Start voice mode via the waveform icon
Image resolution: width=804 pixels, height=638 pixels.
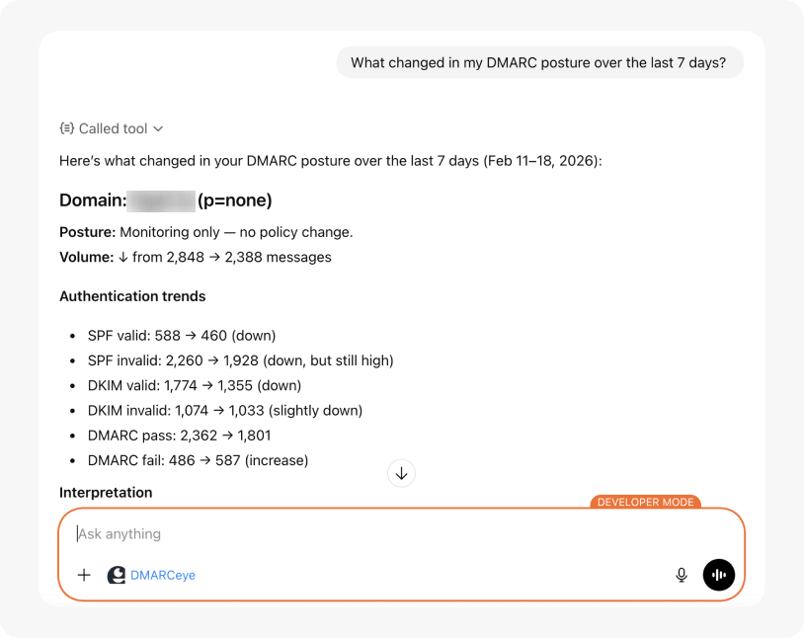click(x=719, y=575)
